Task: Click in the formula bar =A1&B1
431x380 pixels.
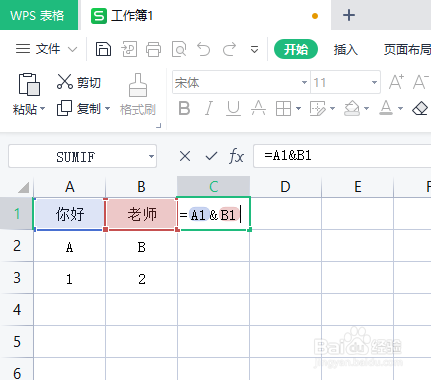Action: (x=342, y=156)
